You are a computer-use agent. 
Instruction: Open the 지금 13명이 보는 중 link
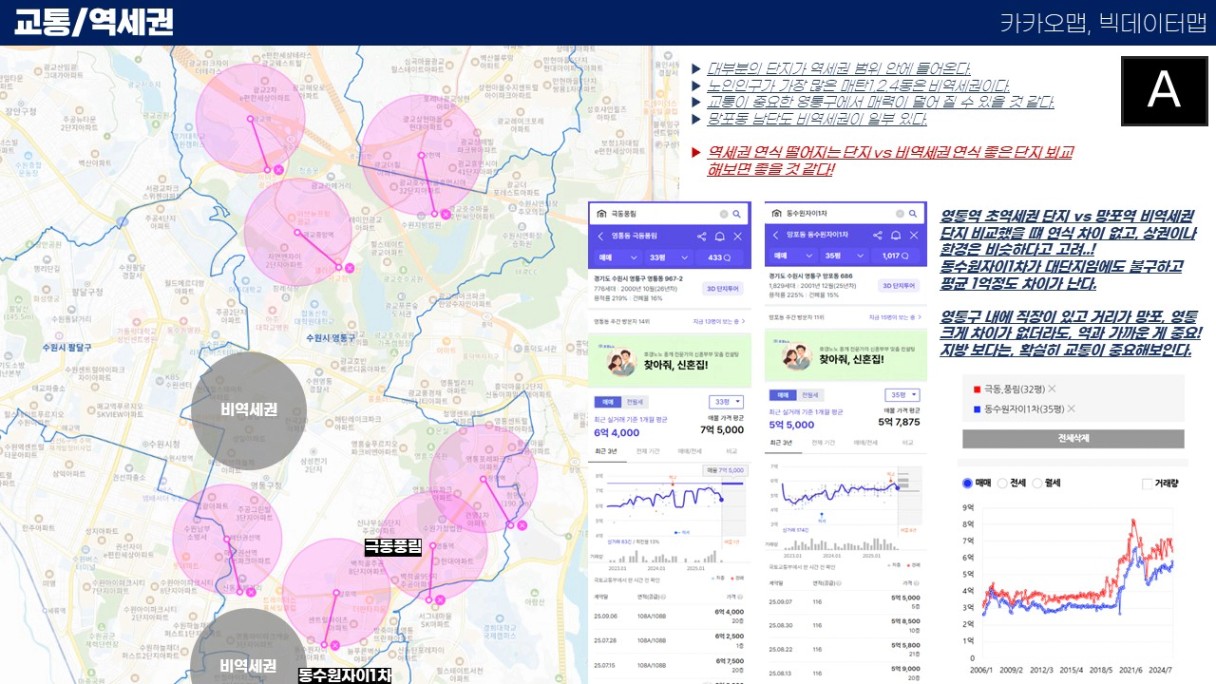click(x=719, y=321)
